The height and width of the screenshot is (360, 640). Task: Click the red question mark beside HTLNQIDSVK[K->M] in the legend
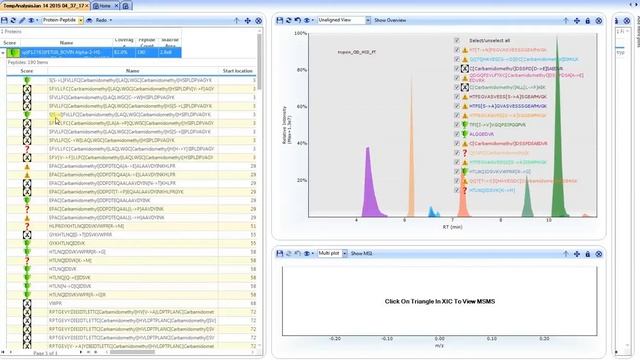[x=464, y=190]
